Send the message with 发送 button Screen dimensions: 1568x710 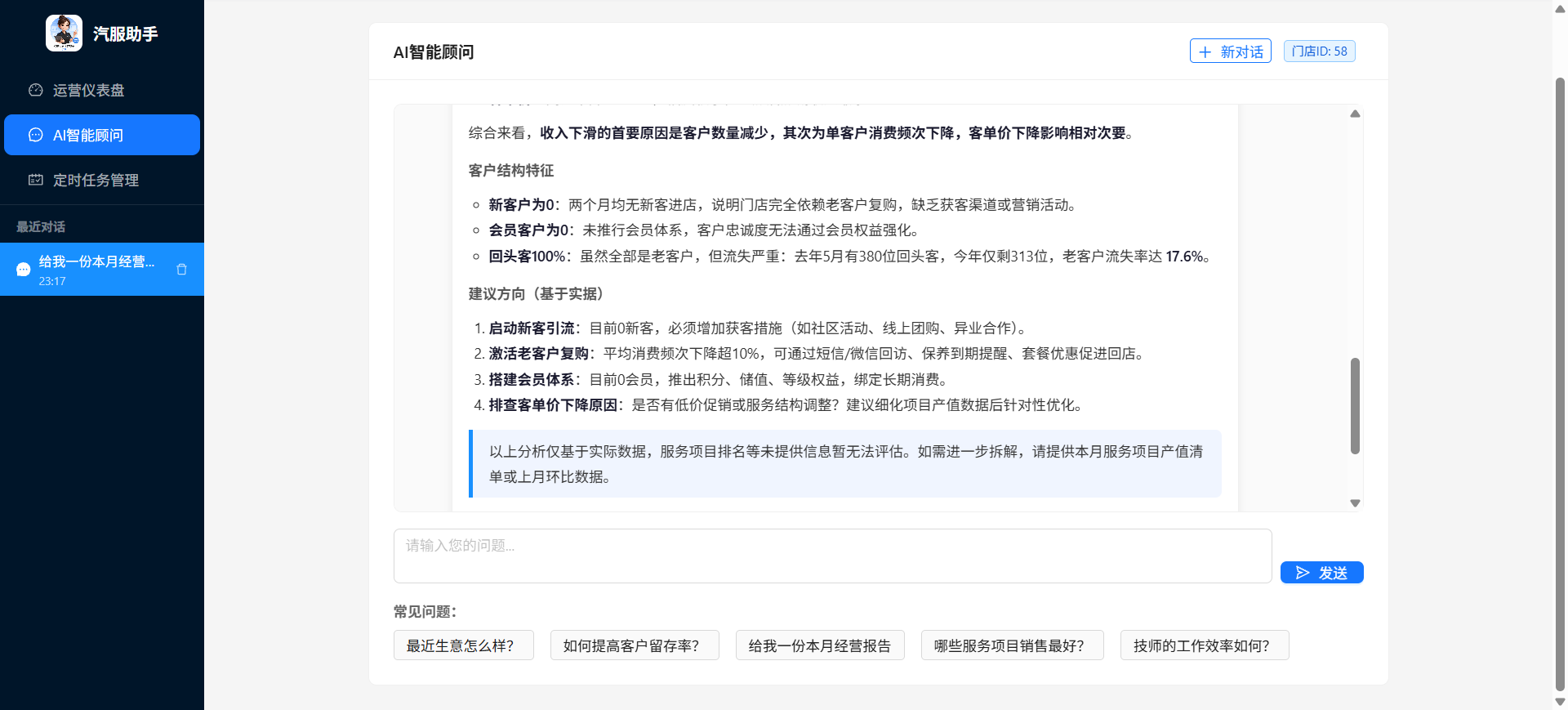click(1321, 573)
